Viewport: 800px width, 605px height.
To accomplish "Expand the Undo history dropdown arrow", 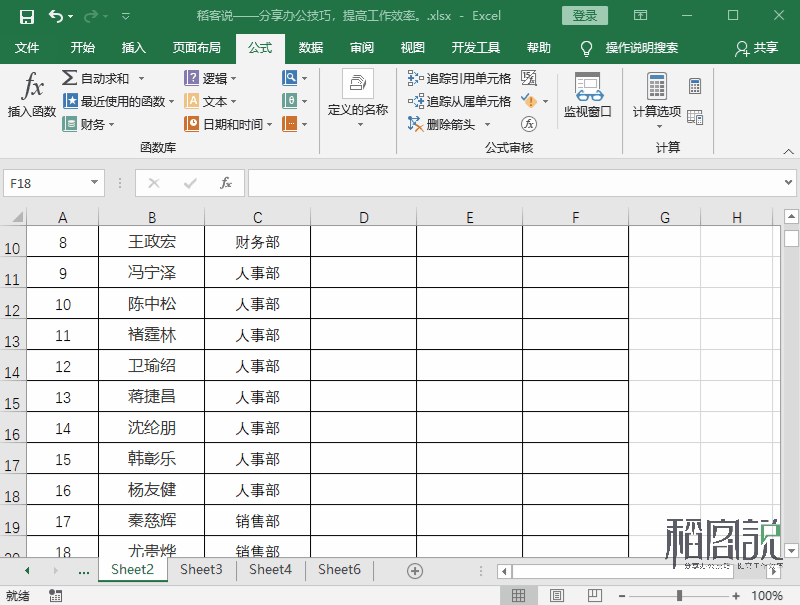I will (x=70, y=16).
